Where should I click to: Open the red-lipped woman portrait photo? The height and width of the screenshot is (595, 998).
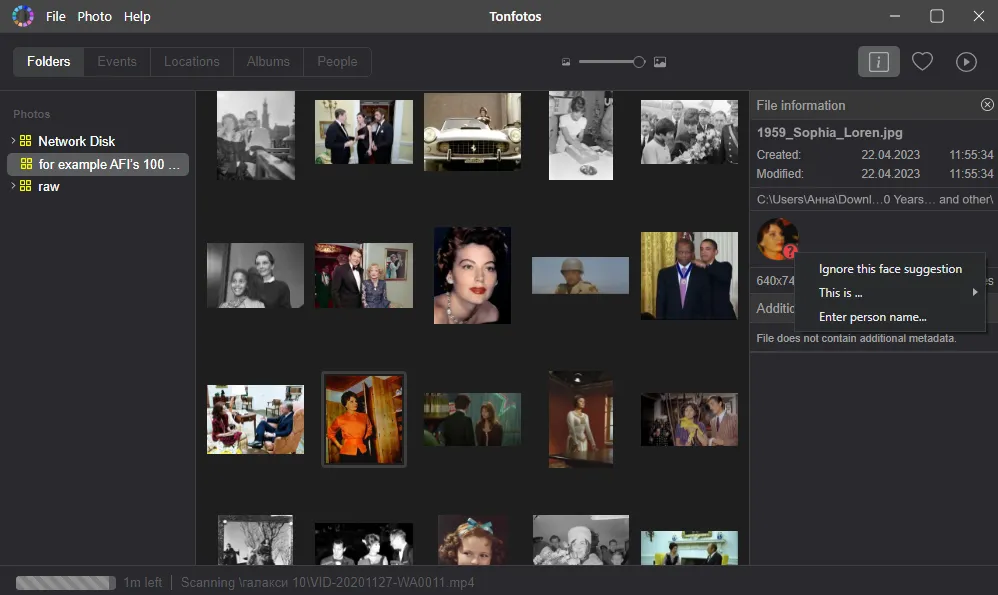point(472,276)
